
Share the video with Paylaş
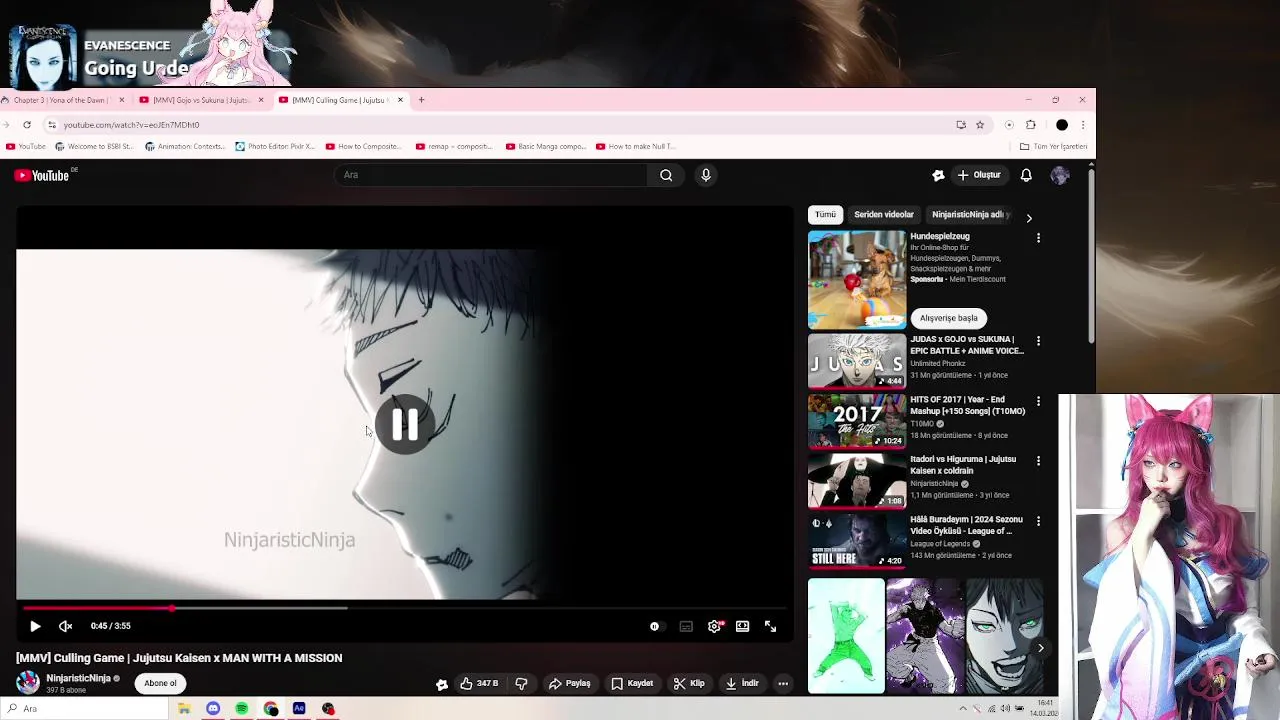[569, 684]
